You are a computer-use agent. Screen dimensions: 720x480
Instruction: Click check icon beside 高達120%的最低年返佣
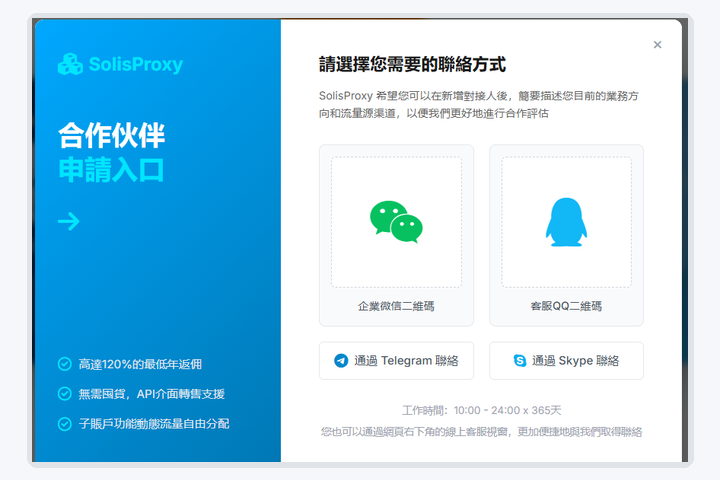65,364
